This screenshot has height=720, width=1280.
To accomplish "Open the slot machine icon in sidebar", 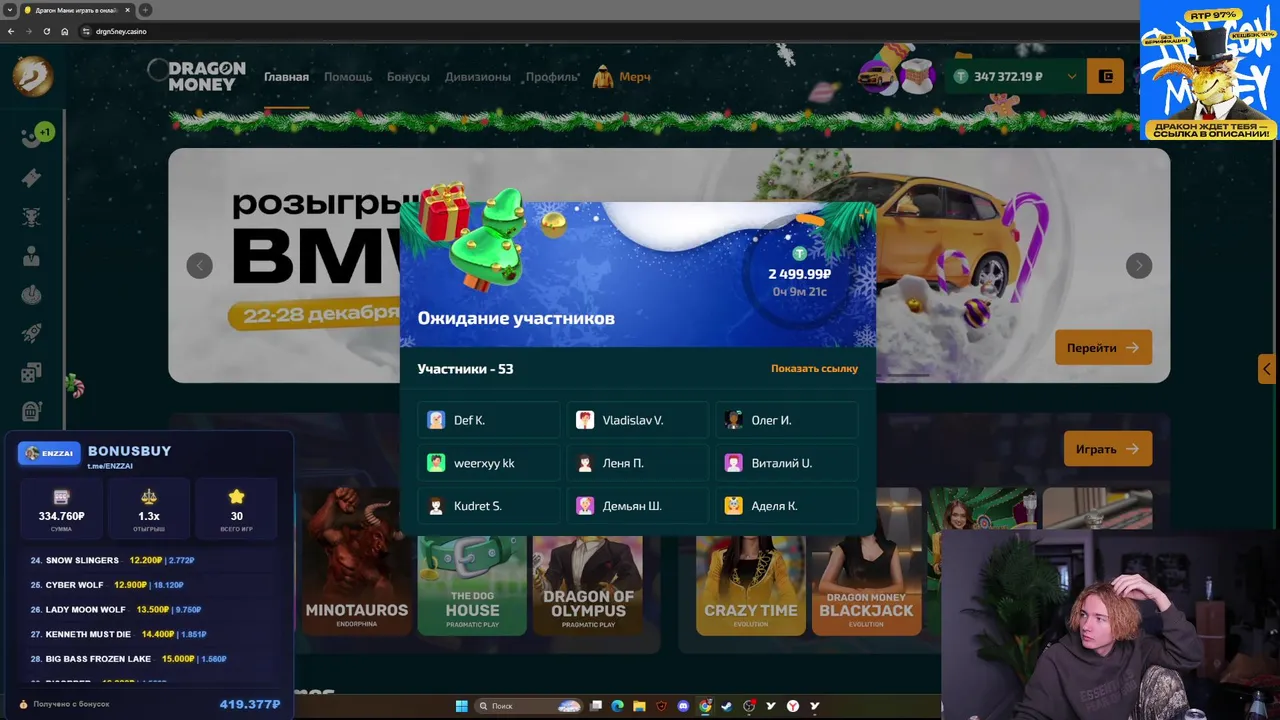I will point(31,411).
